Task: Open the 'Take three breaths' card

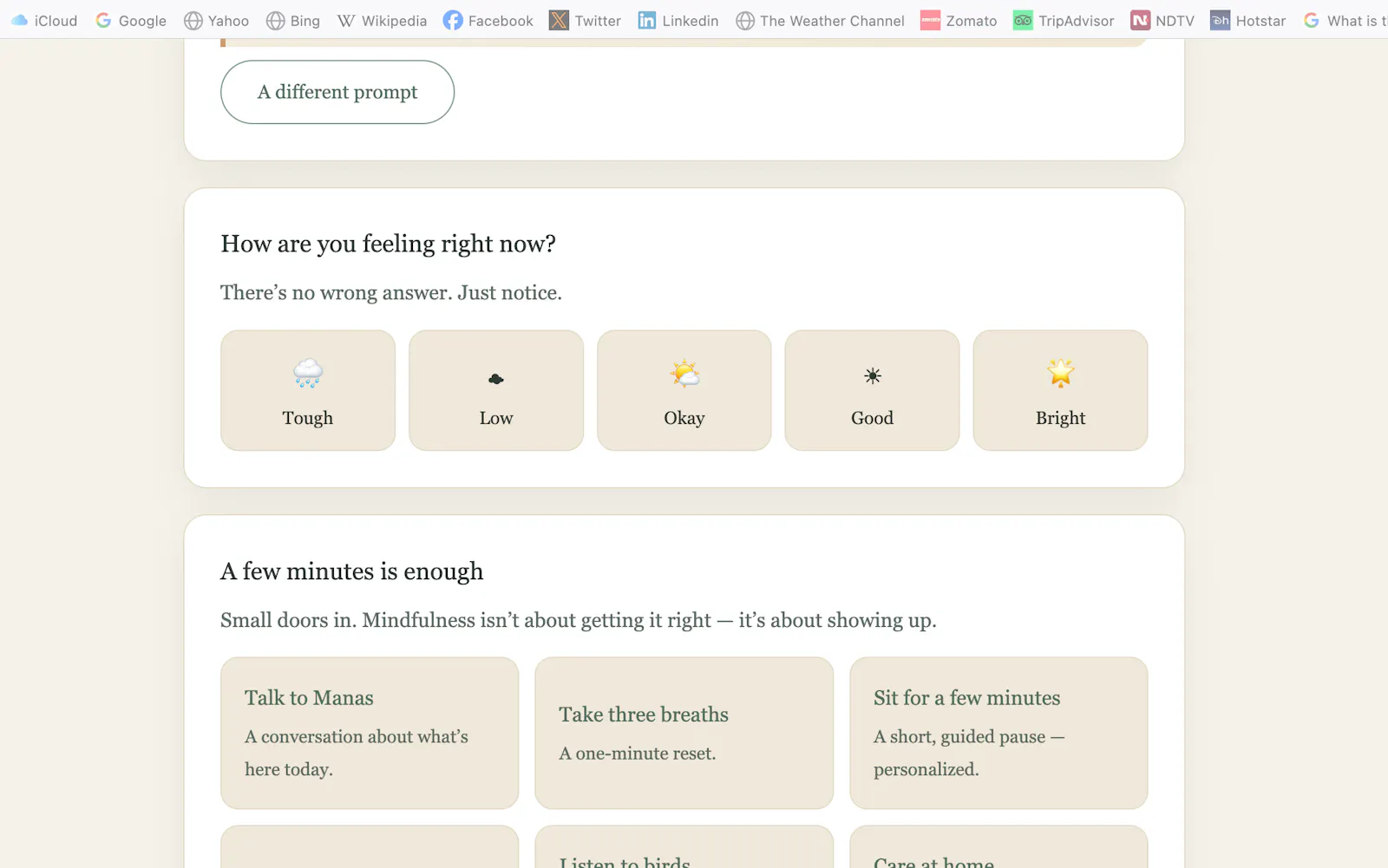Action: tap(684, 733)
